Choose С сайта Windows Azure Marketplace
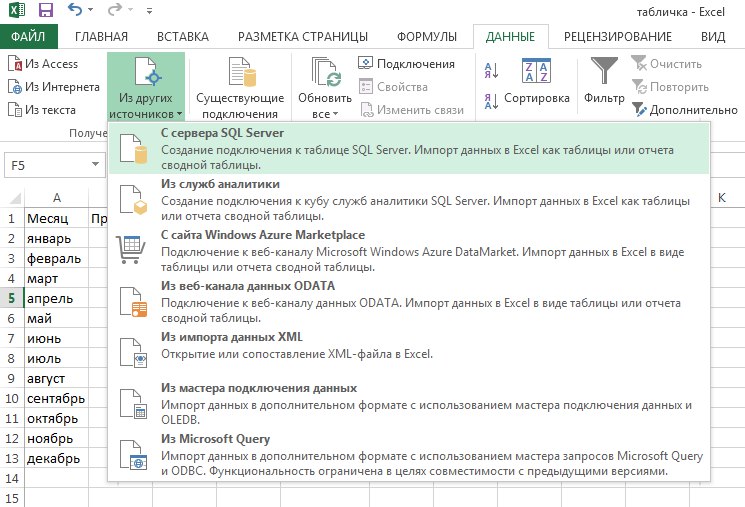 point(409,250)
